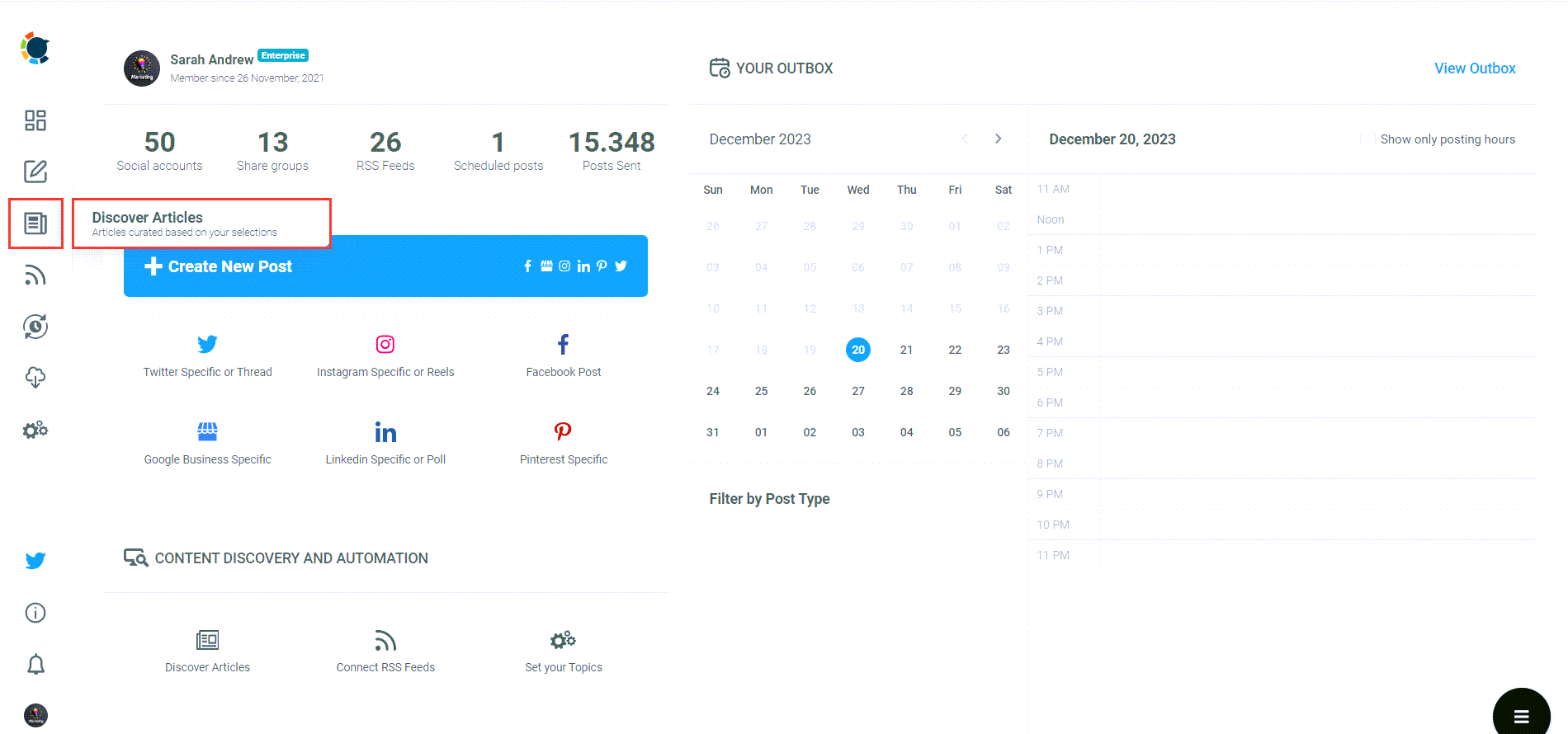The image size is (1568, 734).
Task: Open the View Outbox link
Action: point(1475,68)
